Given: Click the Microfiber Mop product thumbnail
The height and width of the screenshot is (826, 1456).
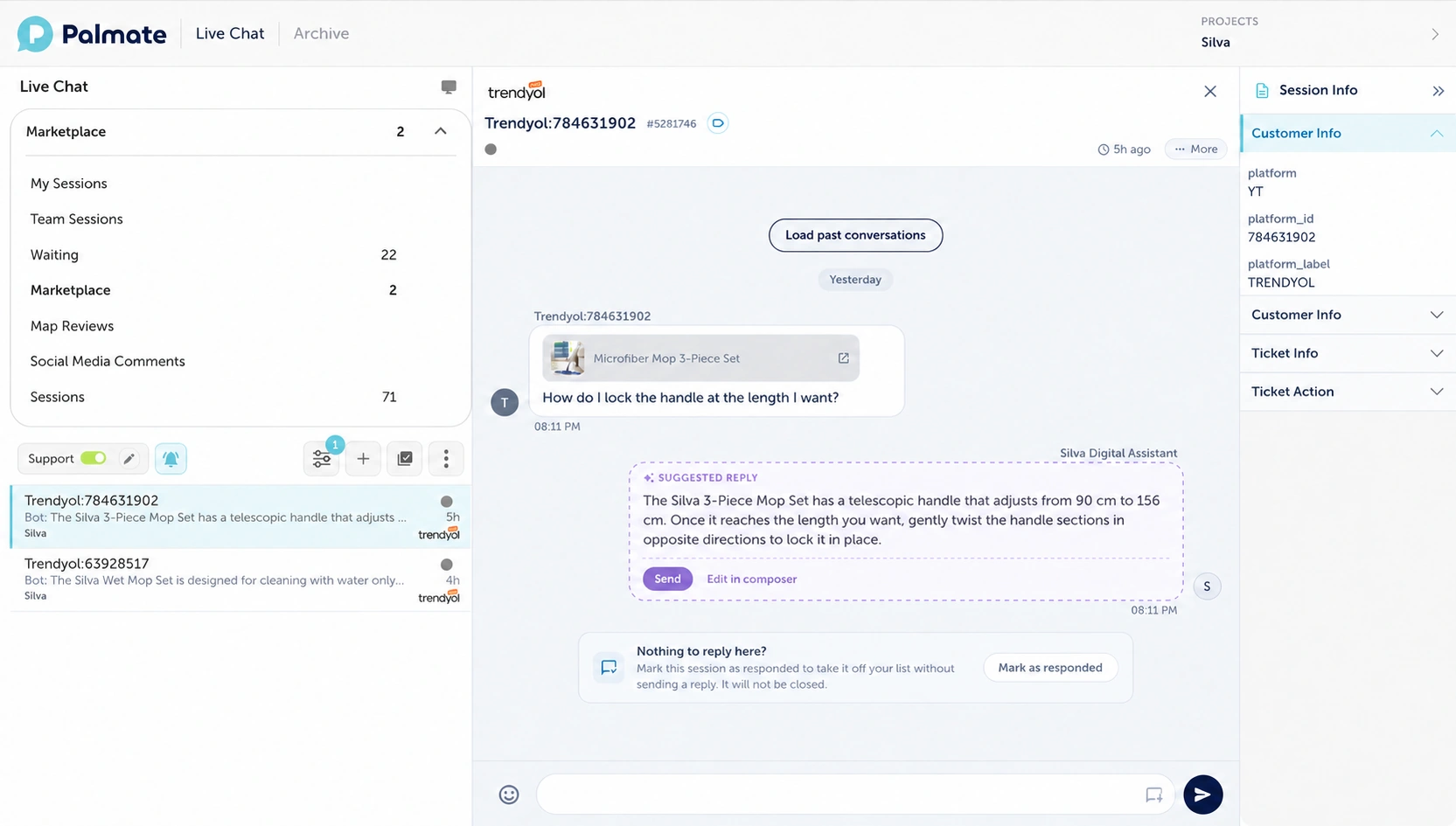Looking at the screenshot, I should click(568, 358).
